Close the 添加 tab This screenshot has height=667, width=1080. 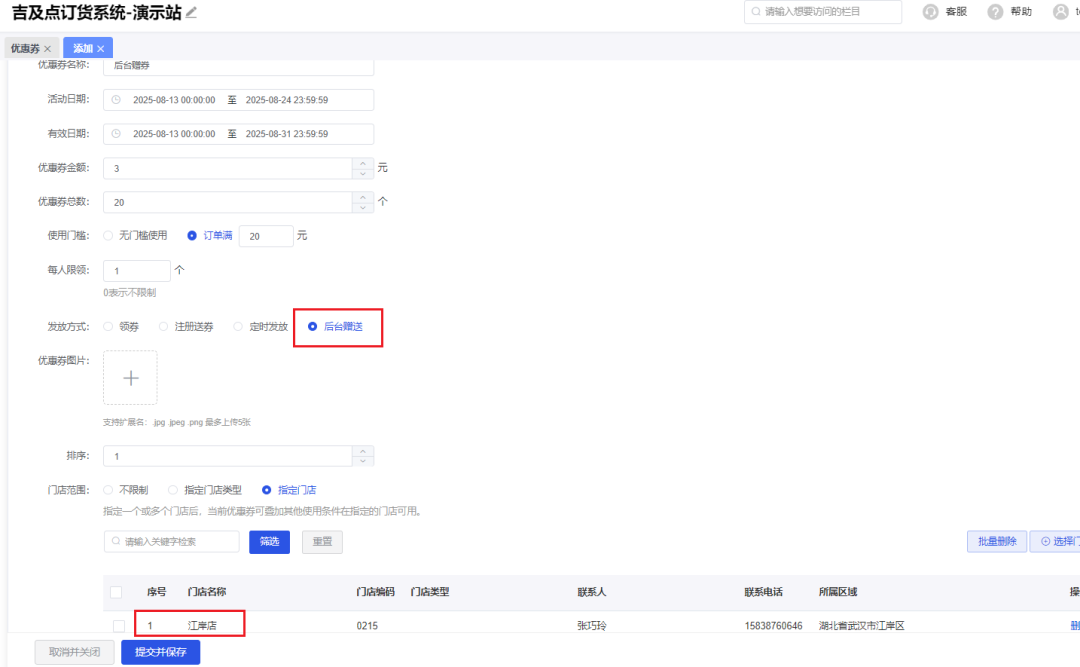click(x=101, y=49)
